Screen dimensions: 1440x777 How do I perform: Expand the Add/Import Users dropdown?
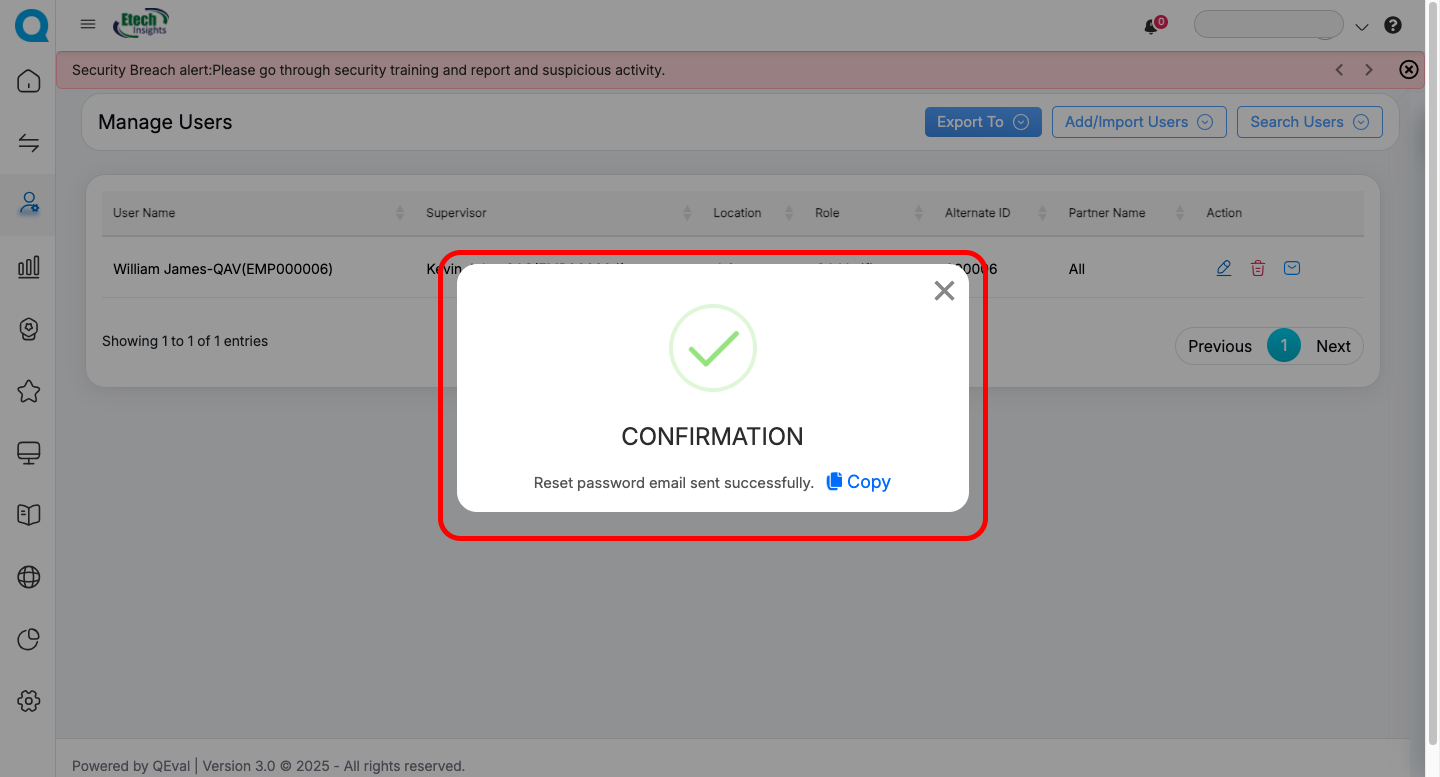coord(1138,122)
